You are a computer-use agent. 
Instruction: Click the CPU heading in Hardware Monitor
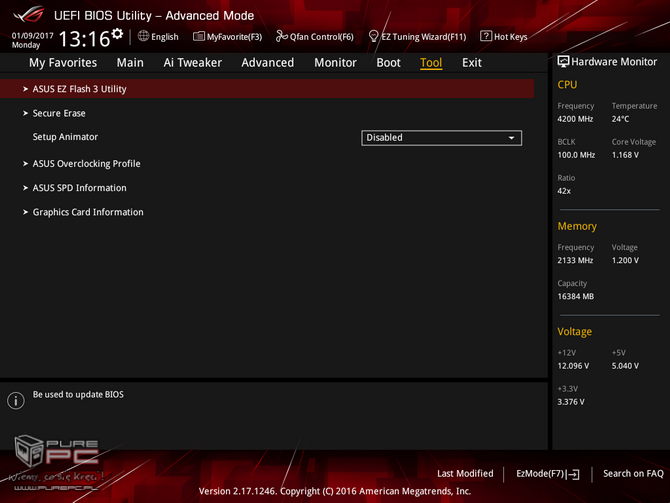567,85
